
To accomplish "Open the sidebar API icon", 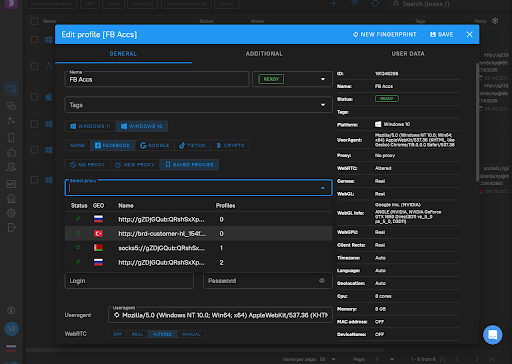I will (11, 184).
